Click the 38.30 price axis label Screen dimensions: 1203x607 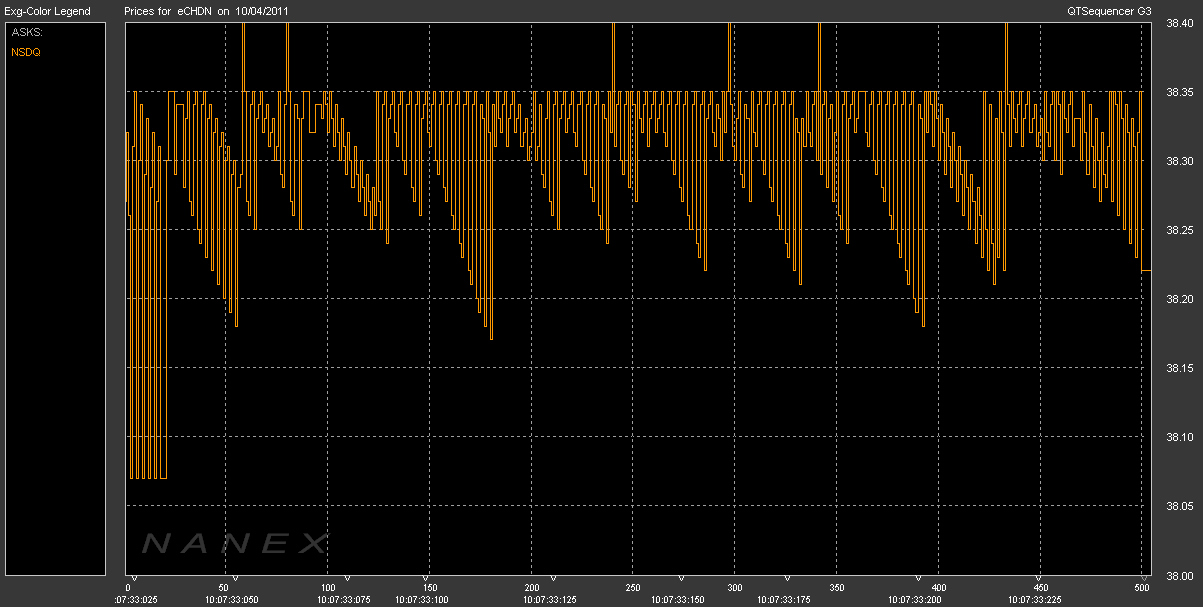1180,162
